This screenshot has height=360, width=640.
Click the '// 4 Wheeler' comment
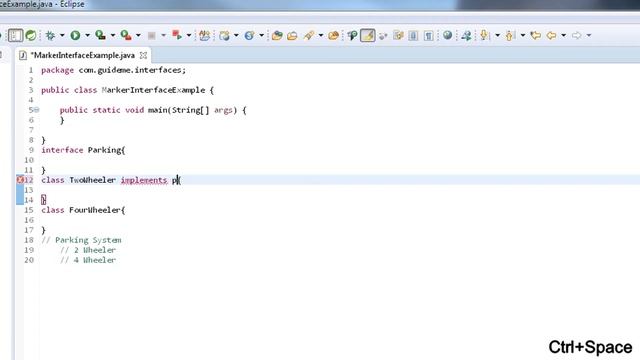88,260
